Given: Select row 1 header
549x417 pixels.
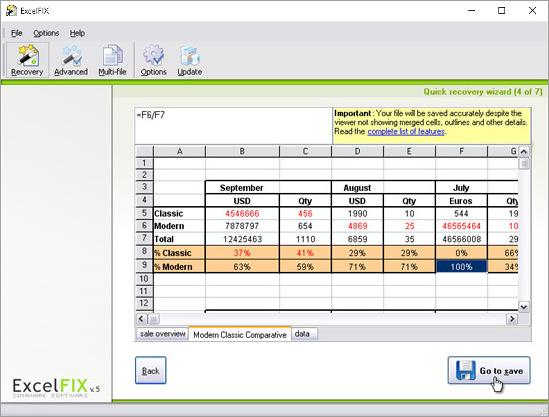Looking at the screenshot, I should (x=144, y=163).
